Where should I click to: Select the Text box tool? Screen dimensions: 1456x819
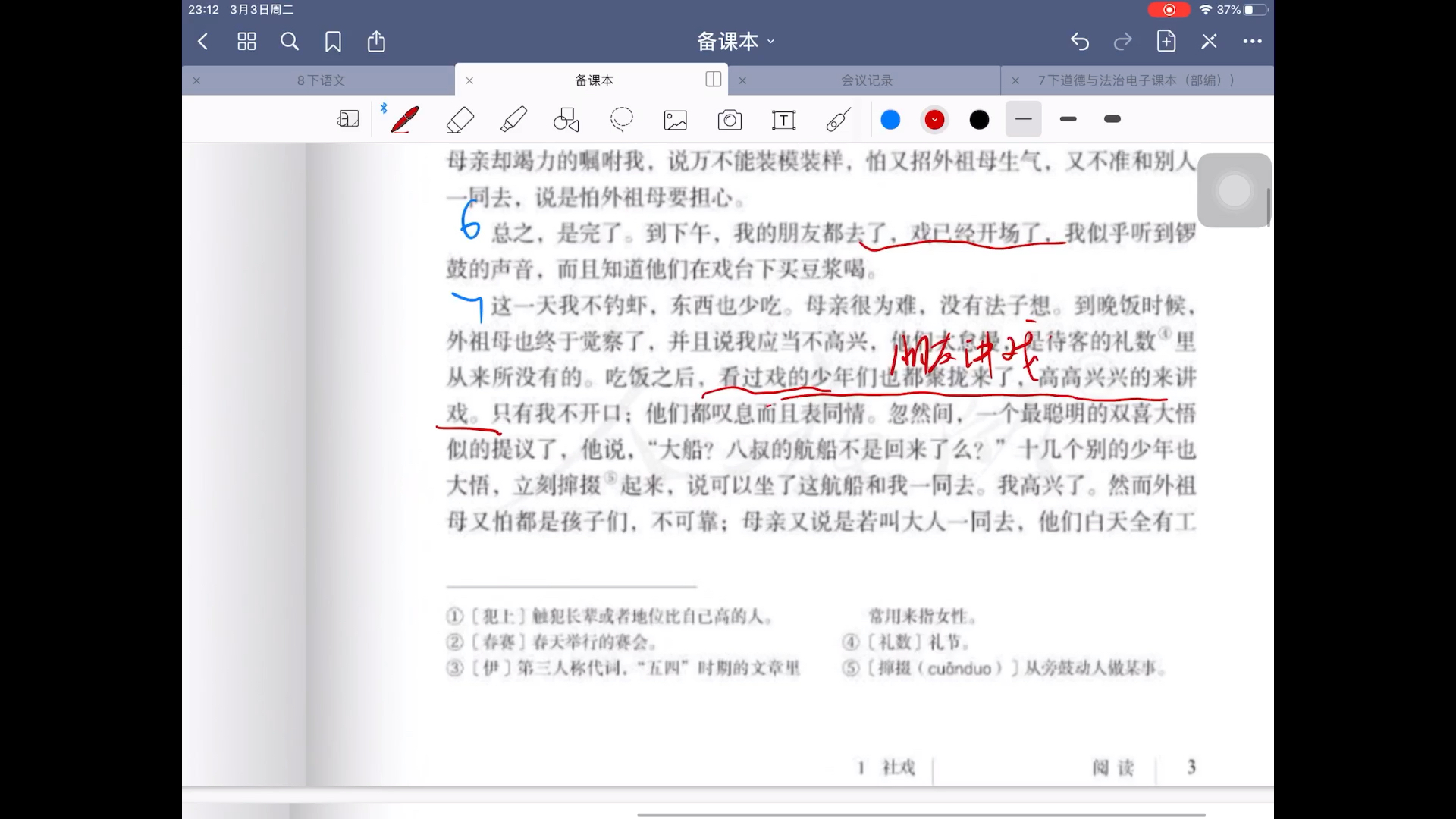[783, 120]
